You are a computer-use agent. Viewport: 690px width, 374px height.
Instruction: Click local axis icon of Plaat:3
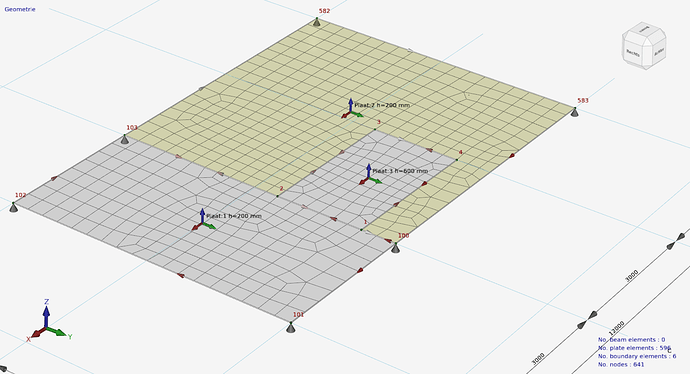(x=370, y=175)
